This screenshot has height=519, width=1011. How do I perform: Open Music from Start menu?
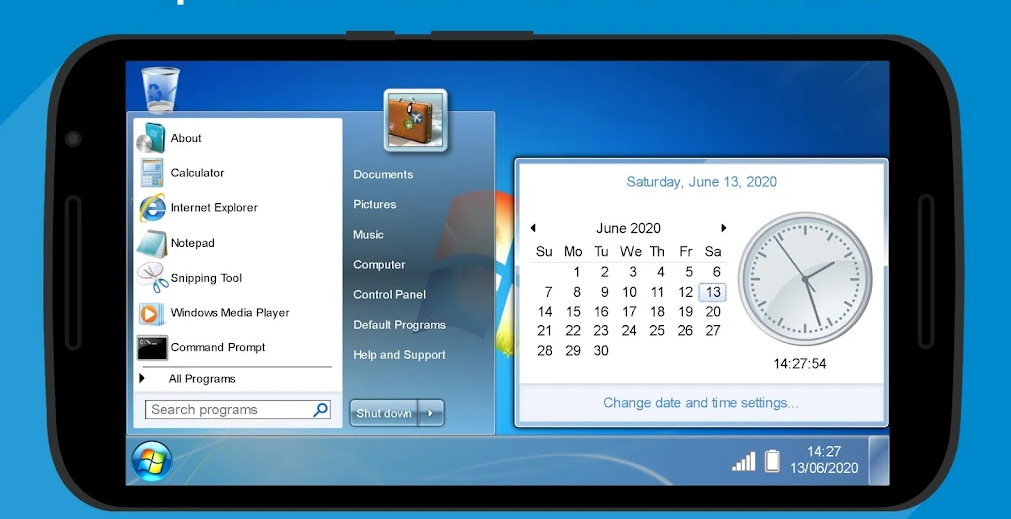tap(368, 235)
